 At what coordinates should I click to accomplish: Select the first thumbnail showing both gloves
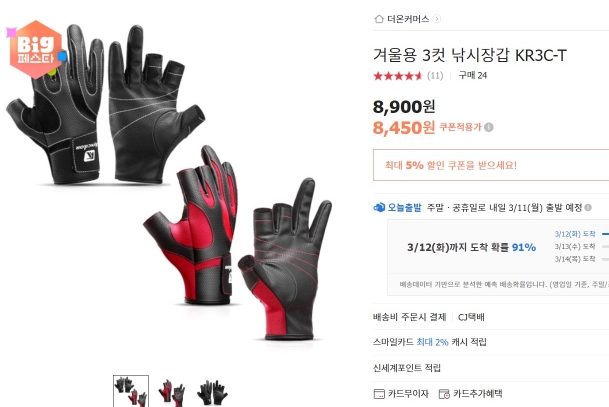coord(131,391)
